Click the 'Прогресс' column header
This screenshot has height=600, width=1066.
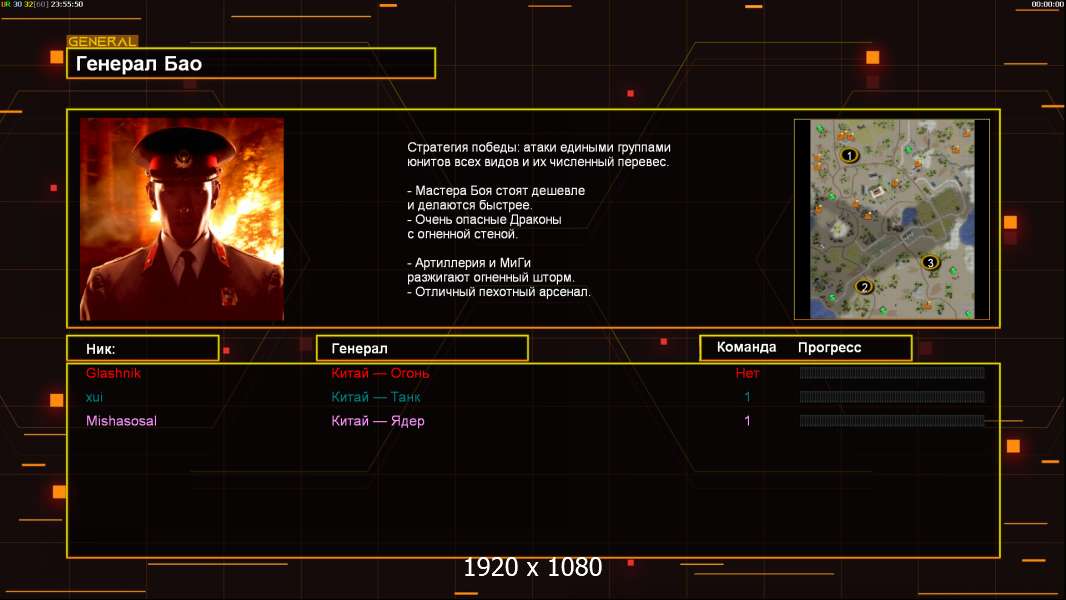(x=829, y=347)
